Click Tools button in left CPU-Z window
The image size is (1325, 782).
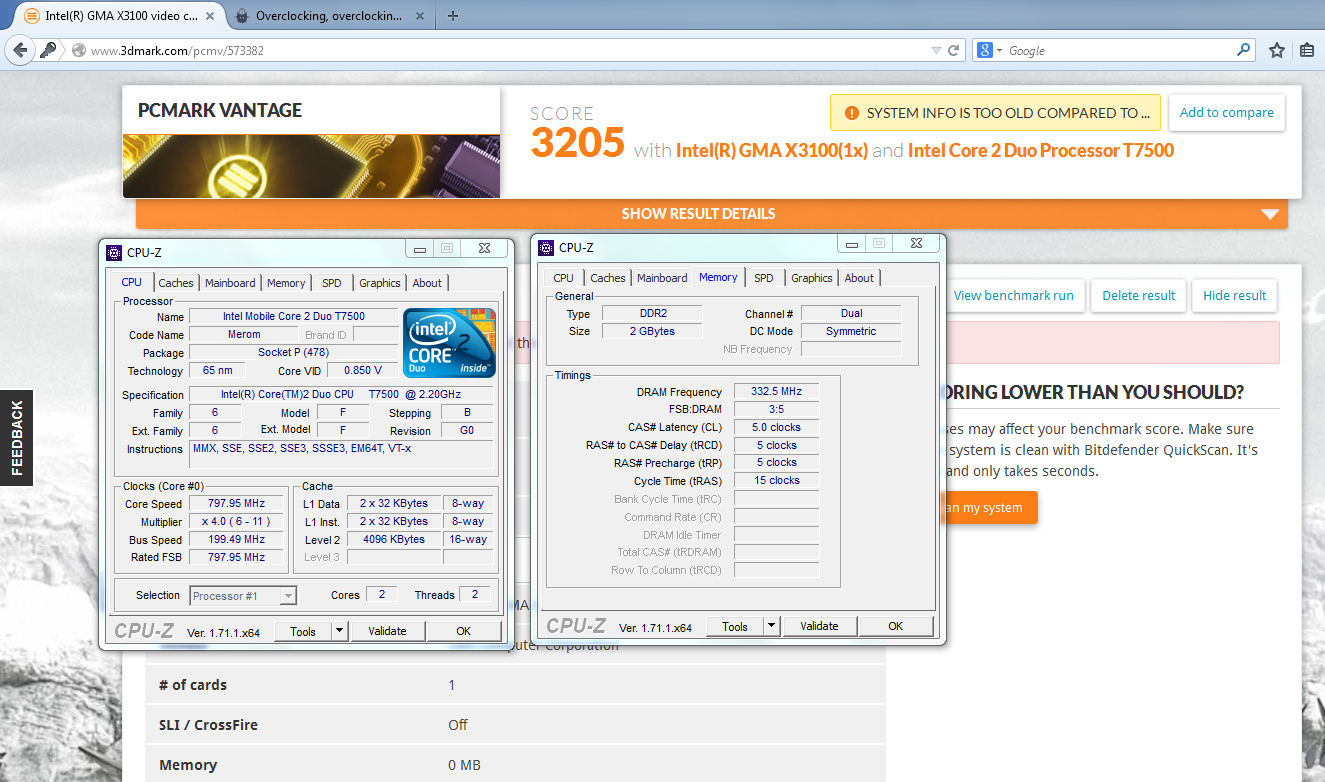click(303, 631)
